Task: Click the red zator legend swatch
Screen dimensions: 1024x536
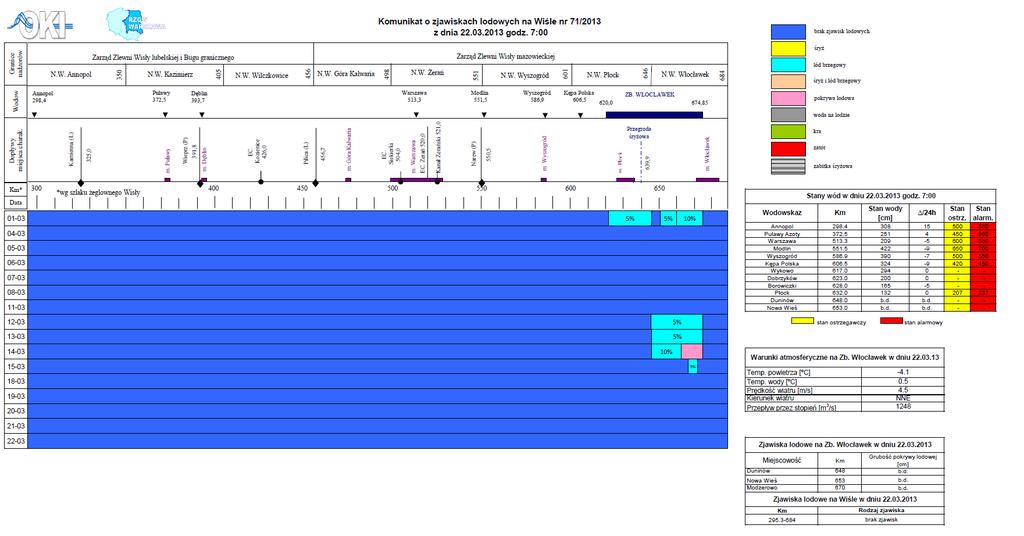Action: pyautogui.click(x=788, y=149)
